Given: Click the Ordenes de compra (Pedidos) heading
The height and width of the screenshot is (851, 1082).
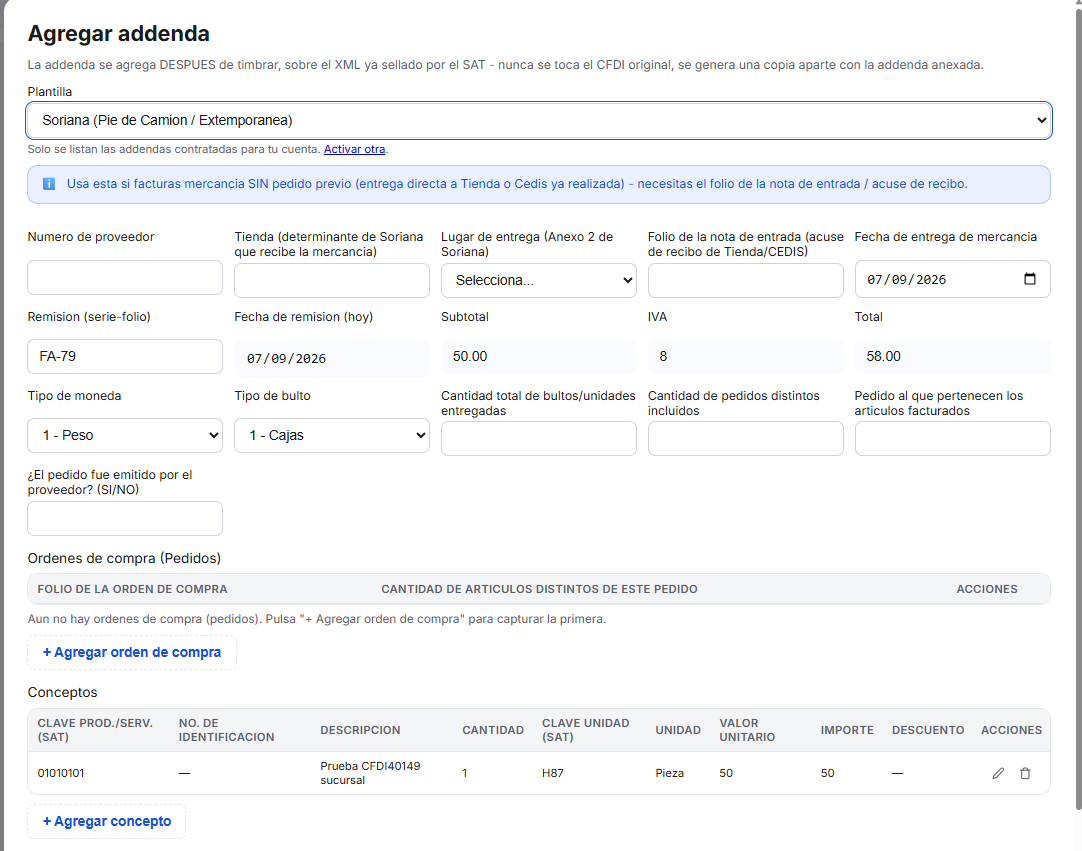Looking at the screenshot, I should click(124, 558).
